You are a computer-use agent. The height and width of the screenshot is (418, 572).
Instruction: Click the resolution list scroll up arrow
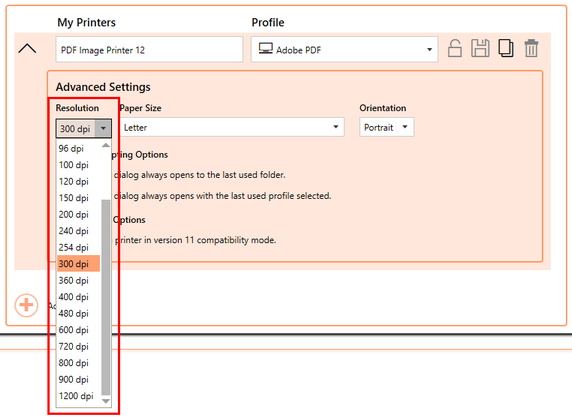[106, 145]
